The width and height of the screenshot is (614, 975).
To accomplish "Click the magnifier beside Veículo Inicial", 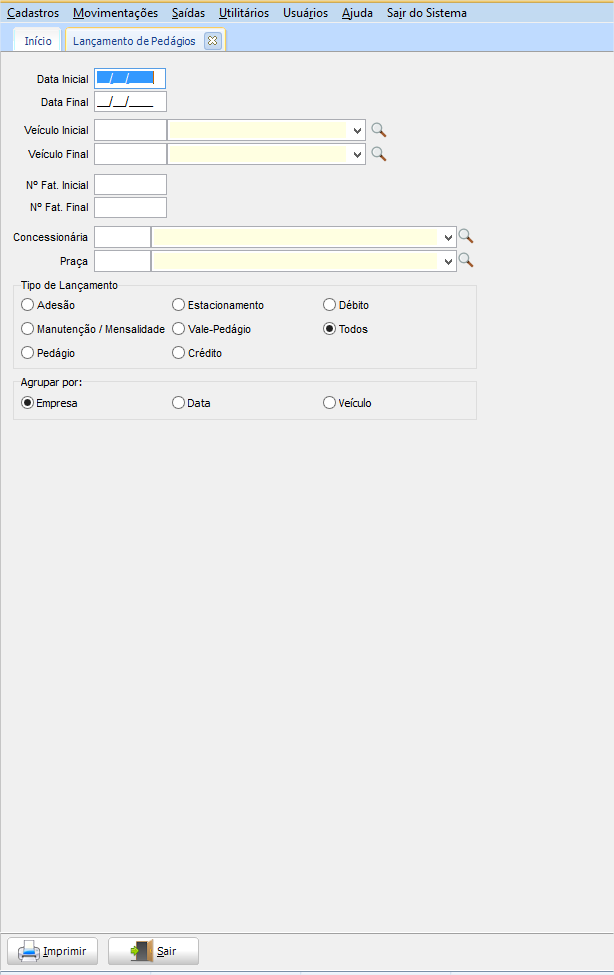I will point(378,130).
